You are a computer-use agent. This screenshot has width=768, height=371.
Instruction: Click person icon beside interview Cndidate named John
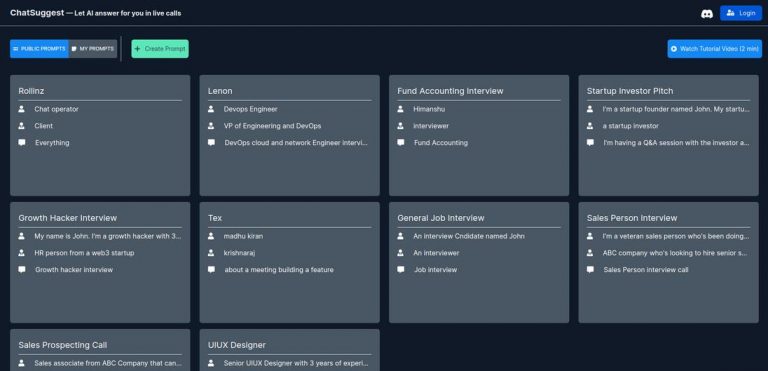point(401,236)
